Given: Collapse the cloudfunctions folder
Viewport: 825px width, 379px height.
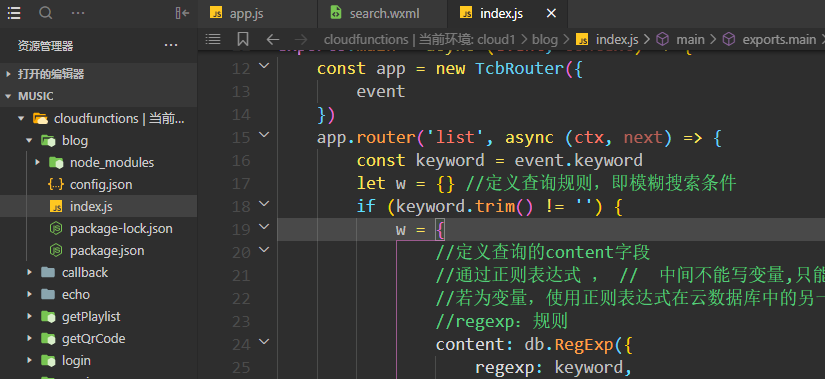Looking at the screenshot, I should point(22,118).
